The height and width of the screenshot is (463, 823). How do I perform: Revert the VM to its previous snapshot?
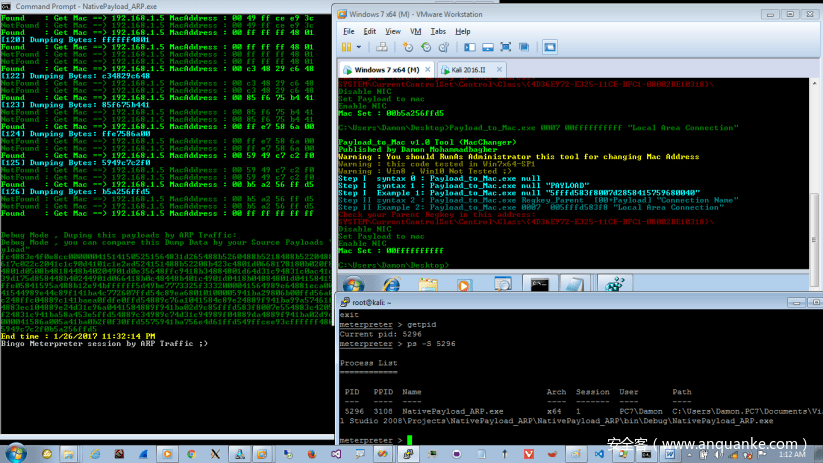pyautogui.click(x=426, y=47)
